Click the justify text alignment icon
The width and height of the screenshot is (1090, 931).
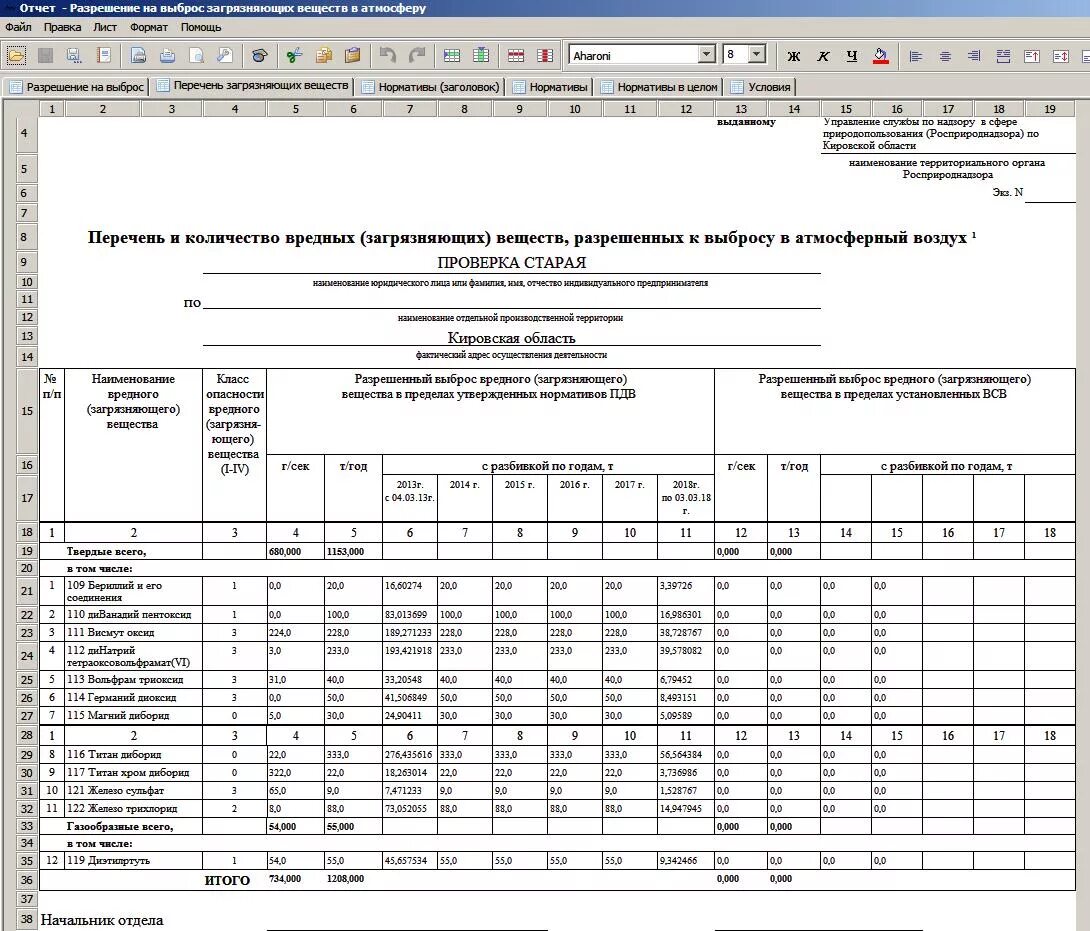1003,56
